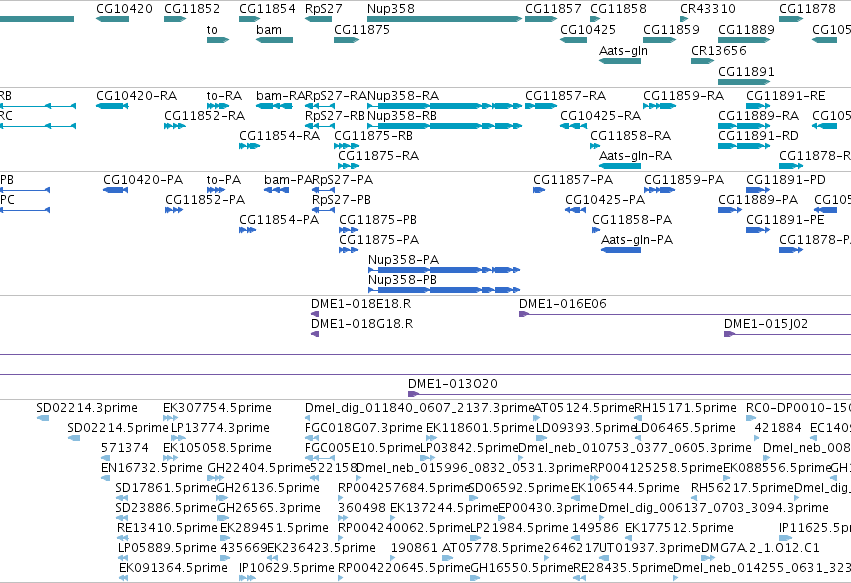Select protein RpS27-PB label
851x583 pixels.
click(341, 200)
